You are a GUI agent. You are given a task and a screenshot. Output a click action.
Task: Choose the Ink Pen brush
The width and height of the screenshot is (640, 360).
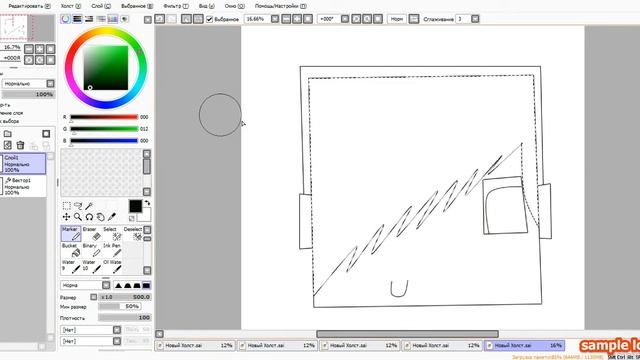tap(112, 250)
